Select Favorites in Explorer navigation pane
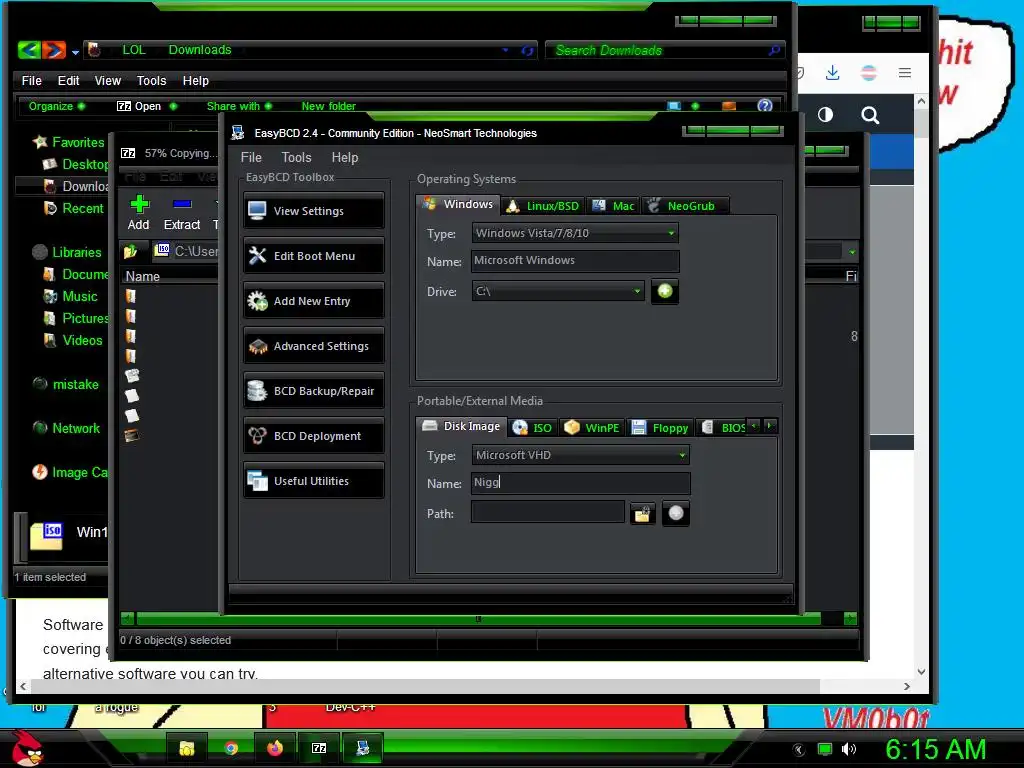This screenshot has height=768, width=1024. point(69,142)
